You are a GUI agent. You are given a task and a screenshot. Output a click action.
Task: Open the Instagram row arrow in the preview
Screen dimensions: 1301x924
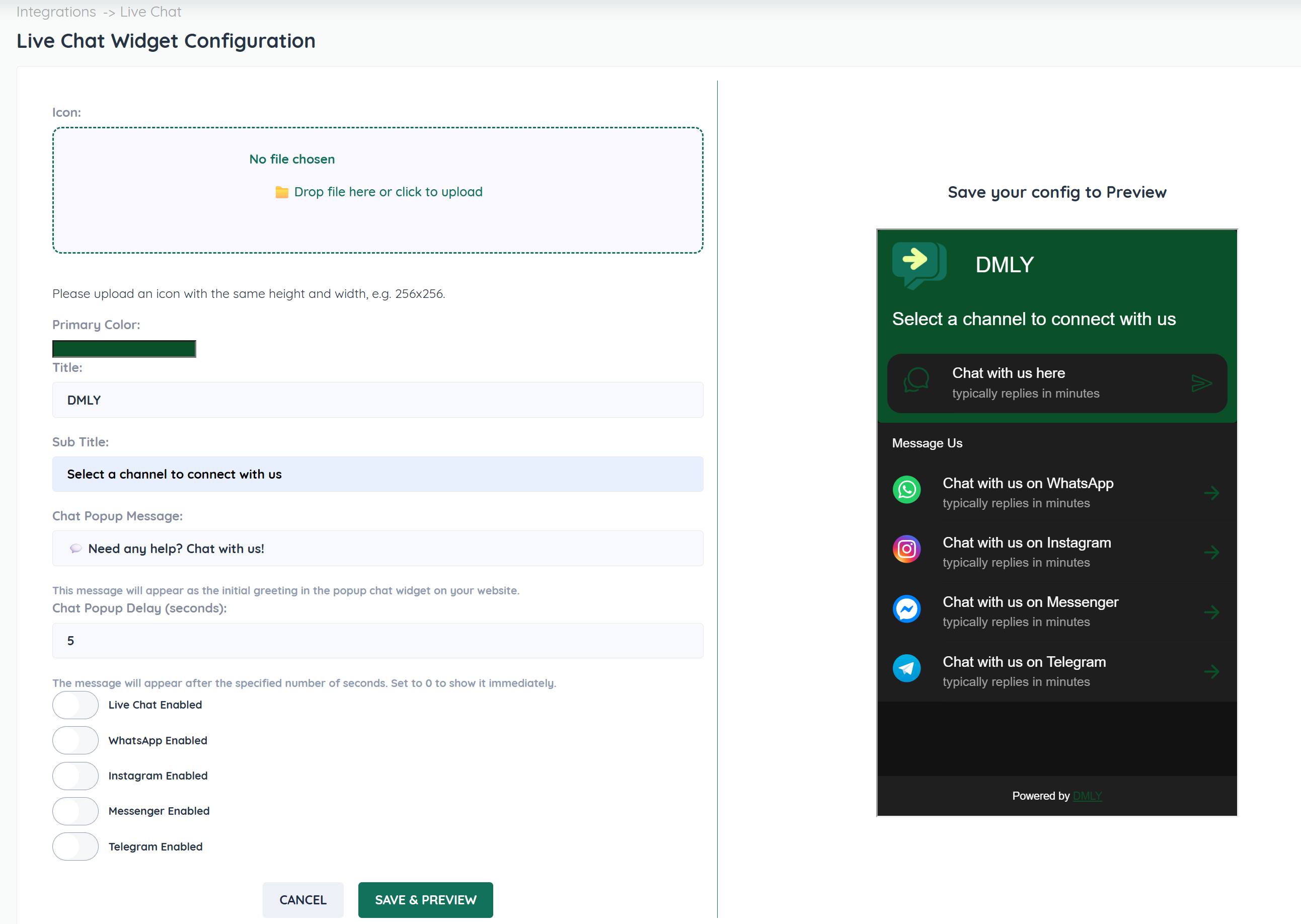pyautogui.click(x=1211, y=552)
